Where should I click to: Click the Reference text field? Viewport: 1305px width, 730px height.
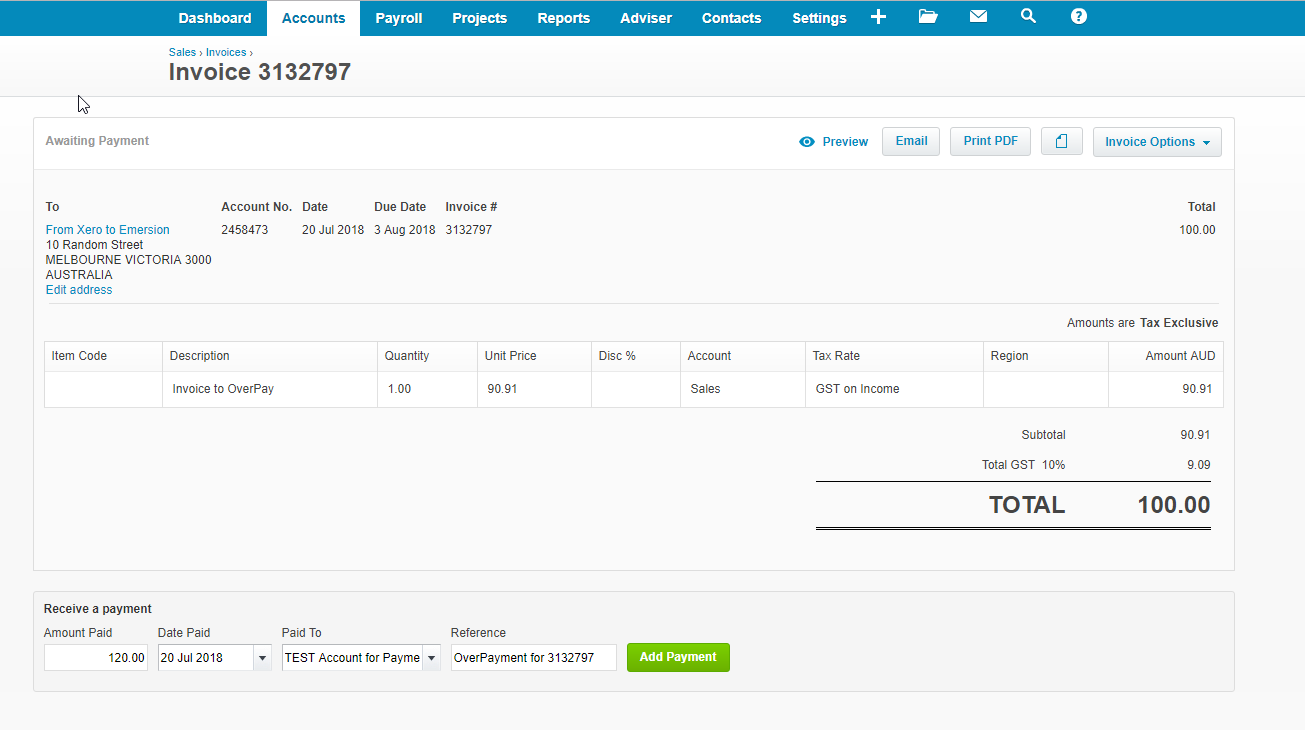click(x=533, y=658)
